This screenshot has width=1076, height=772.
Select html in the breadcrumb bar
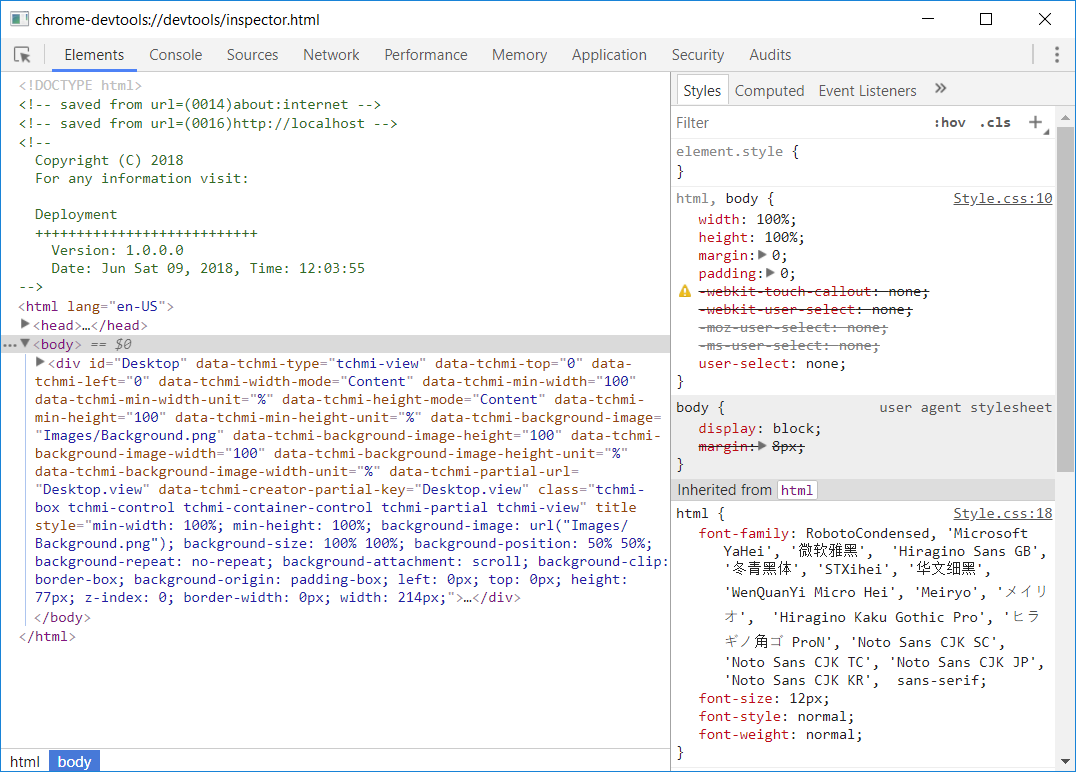point(25,762)
